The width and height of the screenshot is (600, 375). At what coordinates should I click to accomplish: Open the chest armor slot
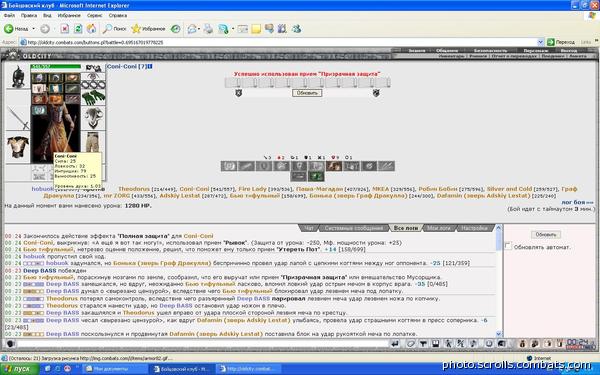point(18,147)
